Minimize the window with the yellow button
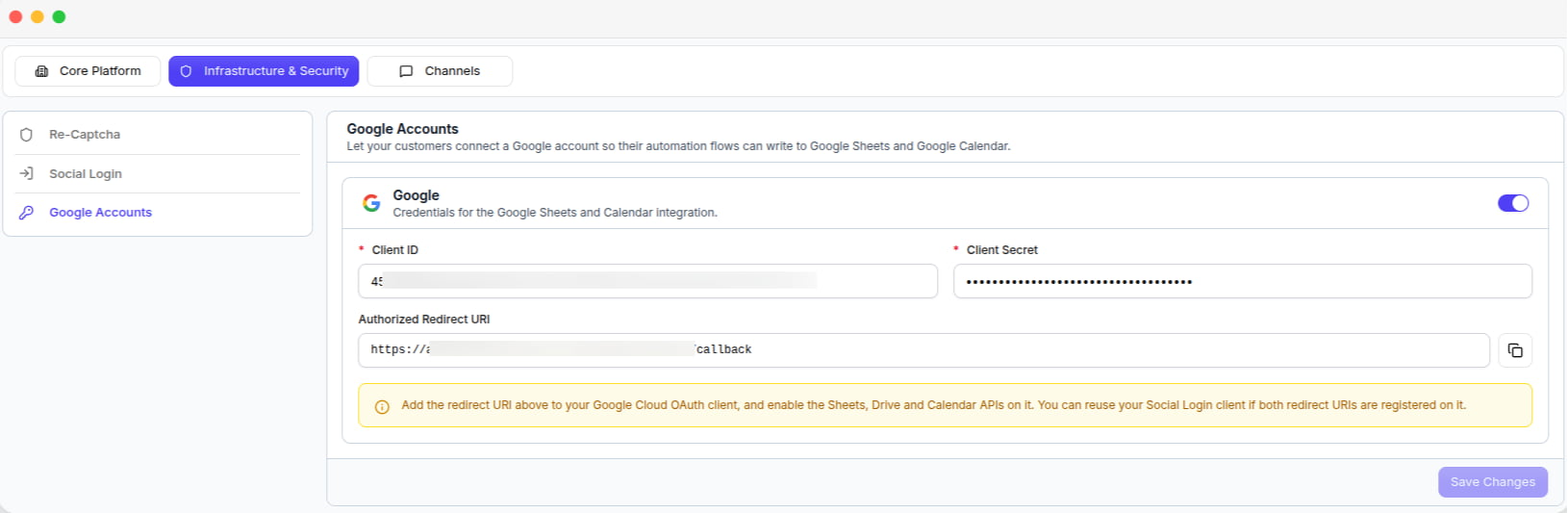1568x513 pixels. (38, 16)
